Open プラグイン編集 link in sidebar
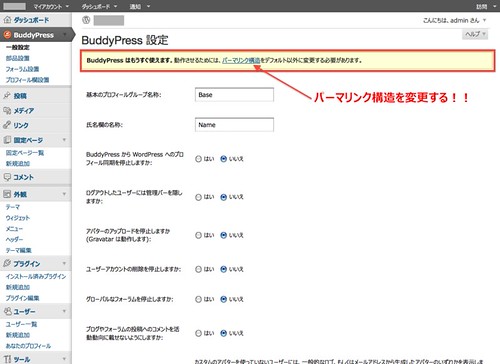Image resolution: width=500 pixels, height=364 pixels. (22, 298)
